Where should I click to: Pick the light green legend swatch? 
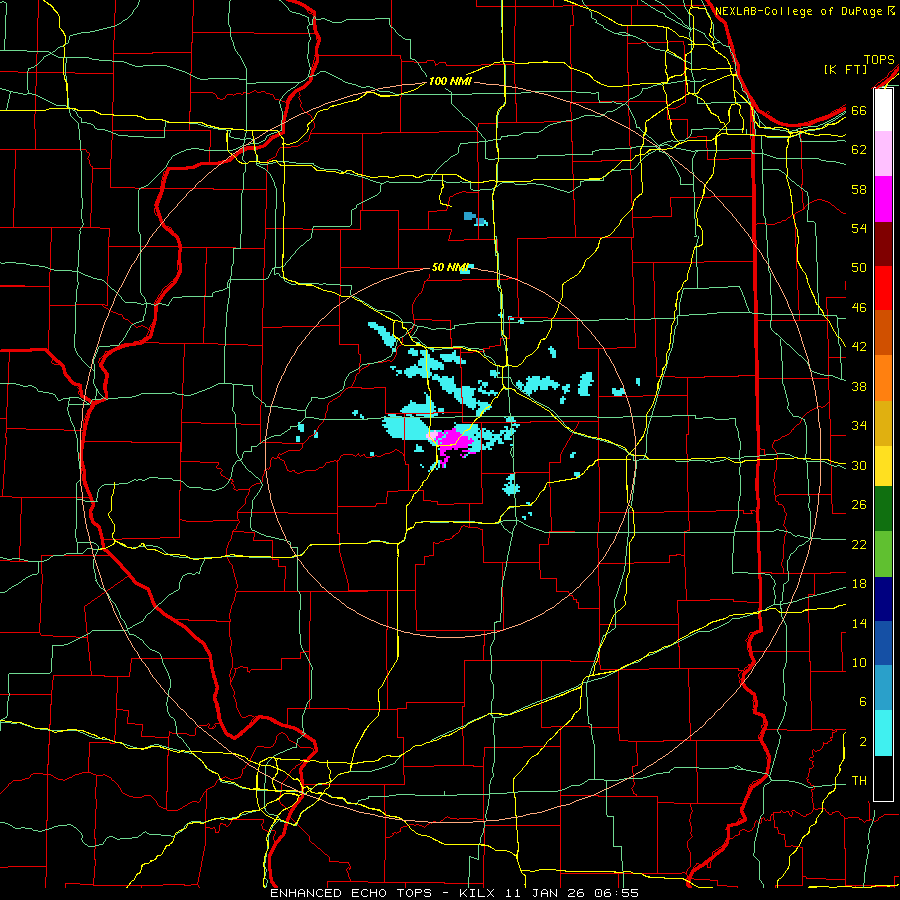[x=883, y=553]
